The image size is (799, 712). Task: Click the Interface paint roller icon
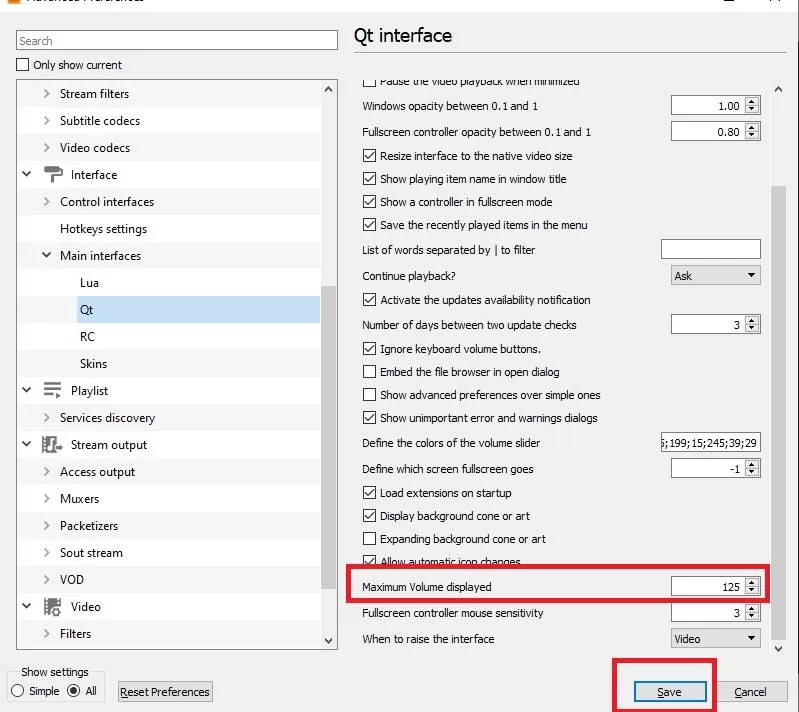click(x=53, y=174)
